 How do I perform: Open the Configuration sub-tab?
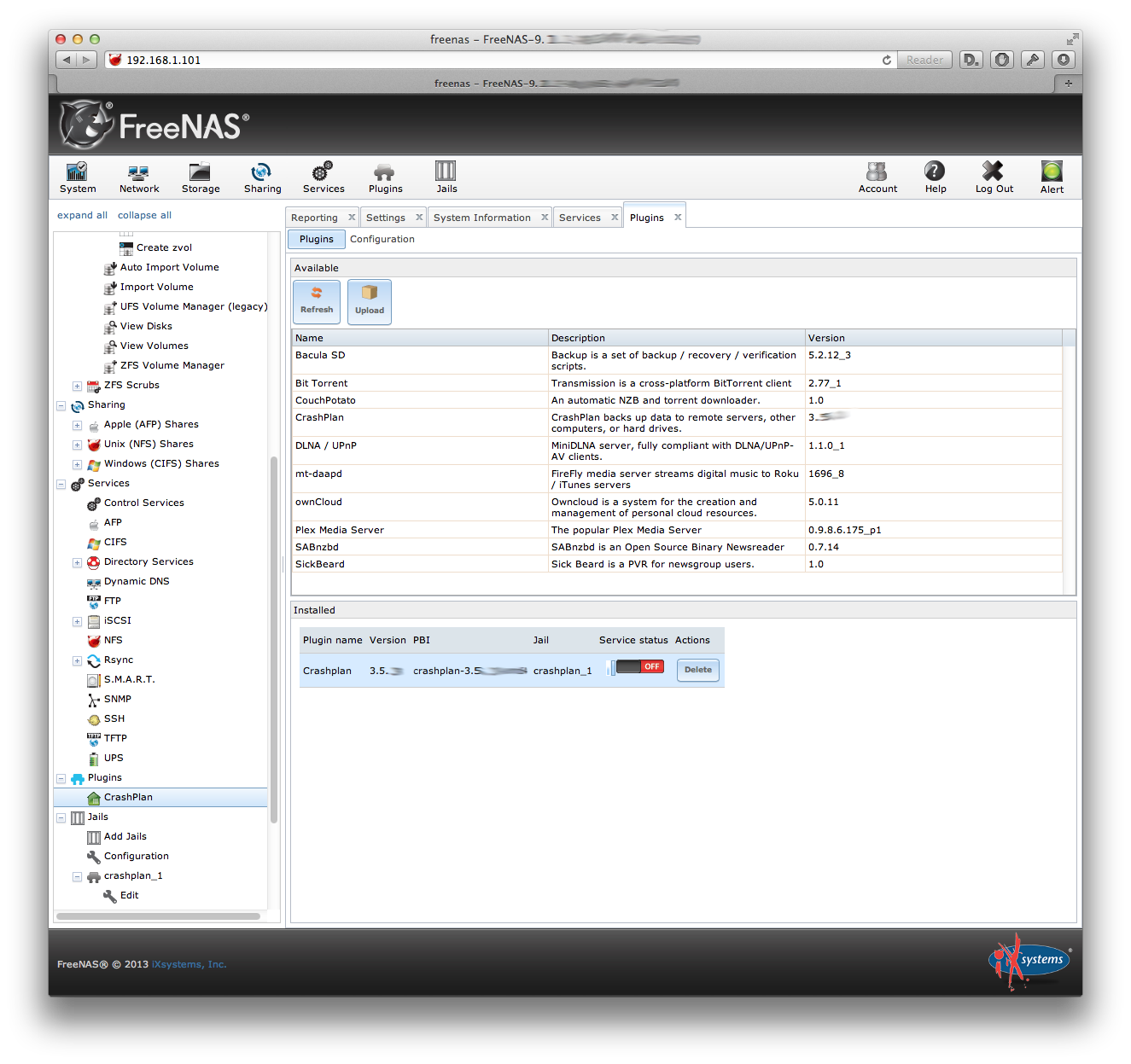point(382,239)
